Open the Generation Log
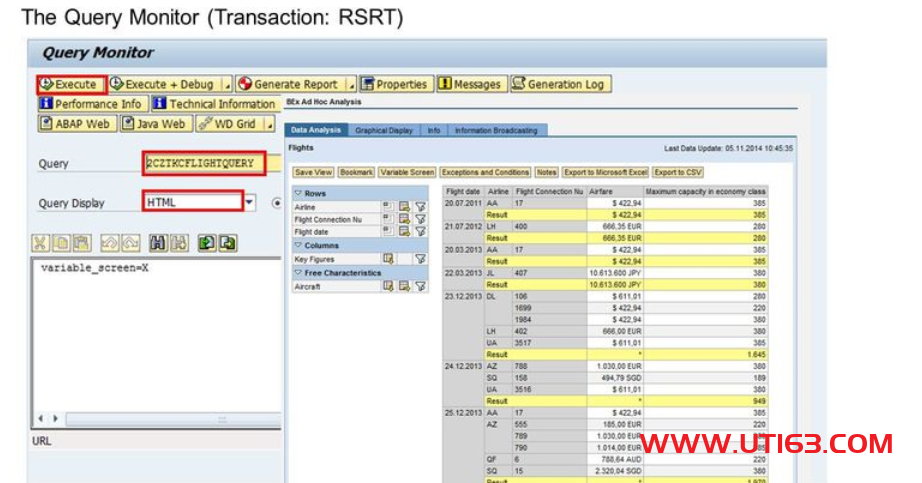The image size is (922, 483). tap(559, 85)
